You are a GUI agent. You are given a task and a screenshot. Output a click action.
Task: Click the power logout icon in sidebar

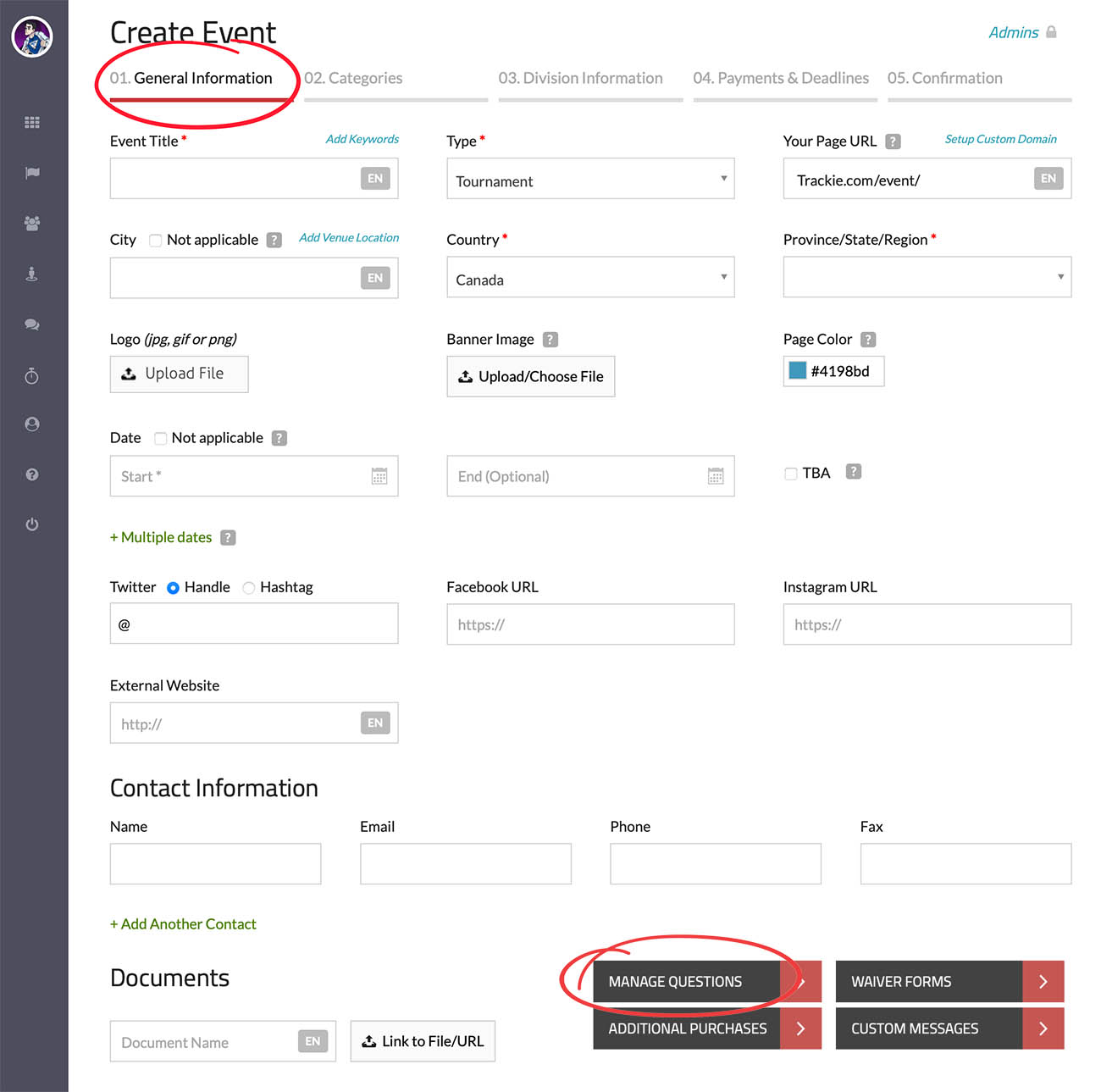(x=32, y=524)
